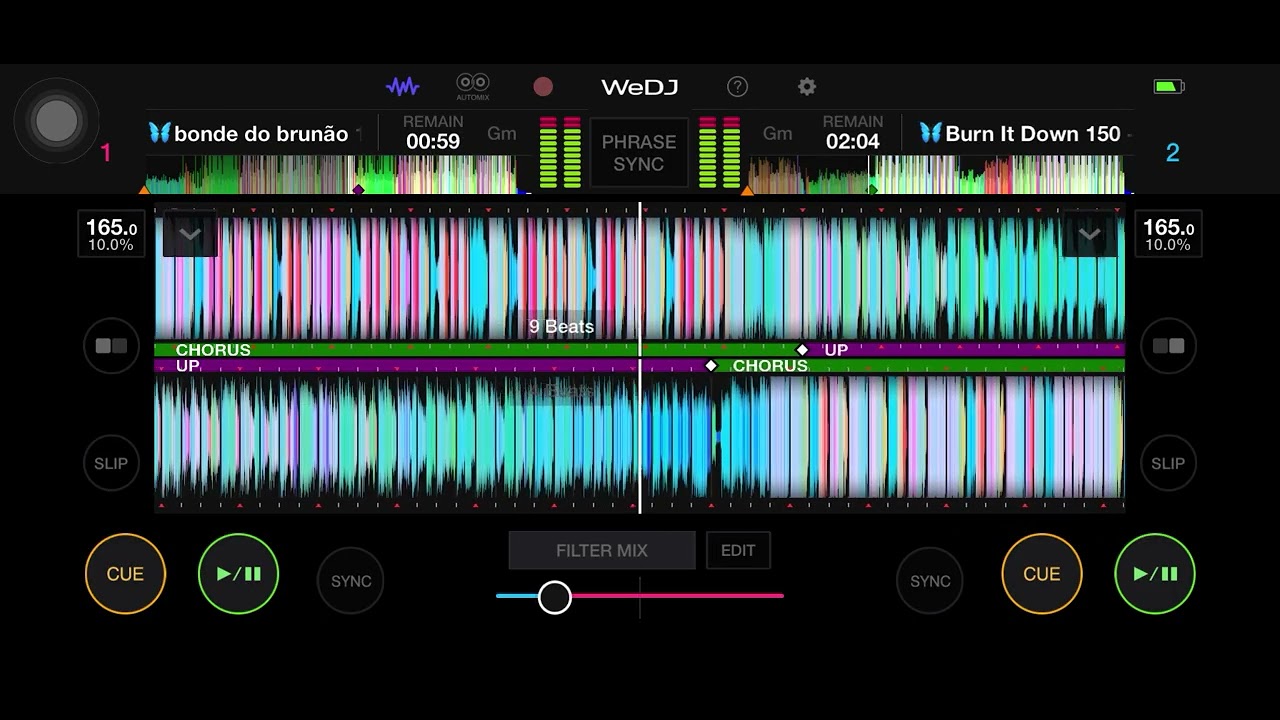Click deck 1 key Gm label

point(502,133)
